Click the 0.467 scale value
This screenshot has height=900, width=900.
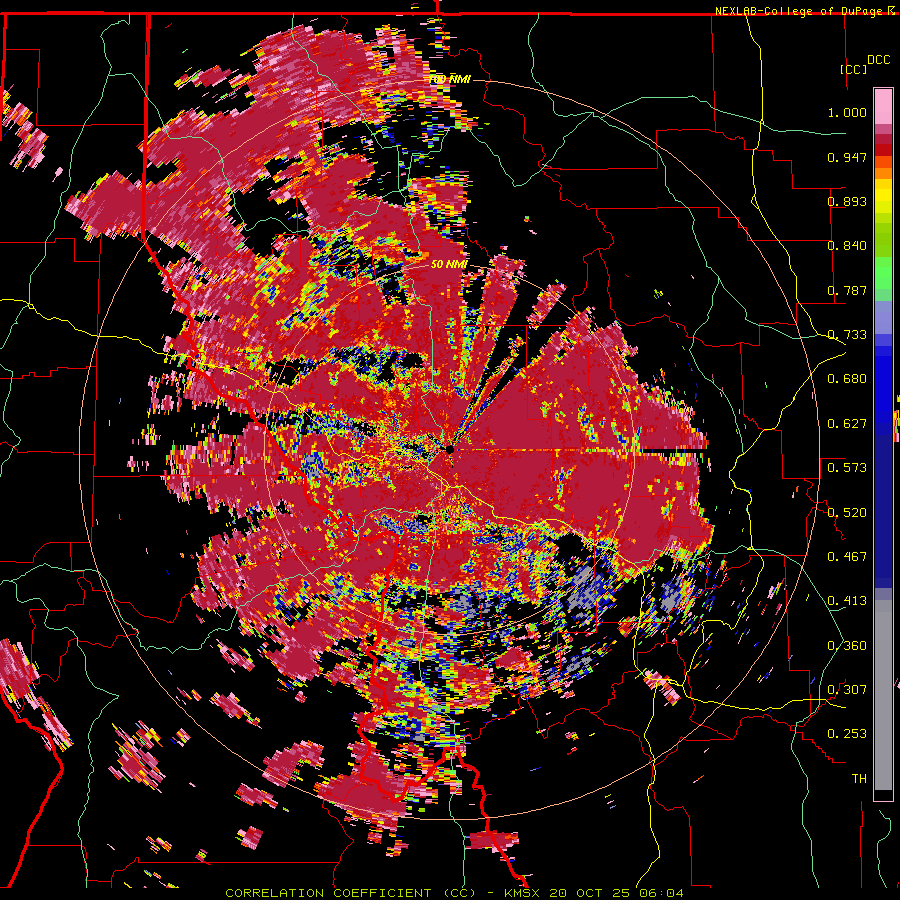pyautogui.click(x=847, y=557)
